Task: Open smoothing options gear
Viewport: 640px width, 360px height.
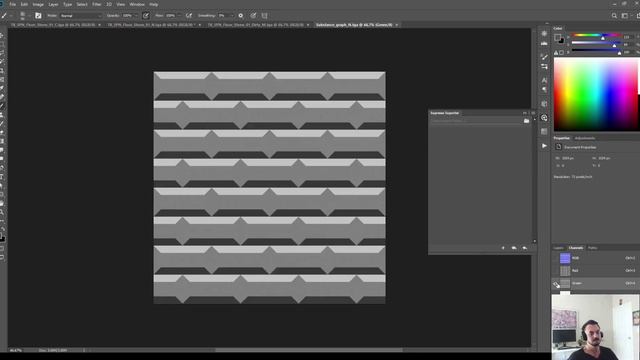Action: tap(241, 16)
